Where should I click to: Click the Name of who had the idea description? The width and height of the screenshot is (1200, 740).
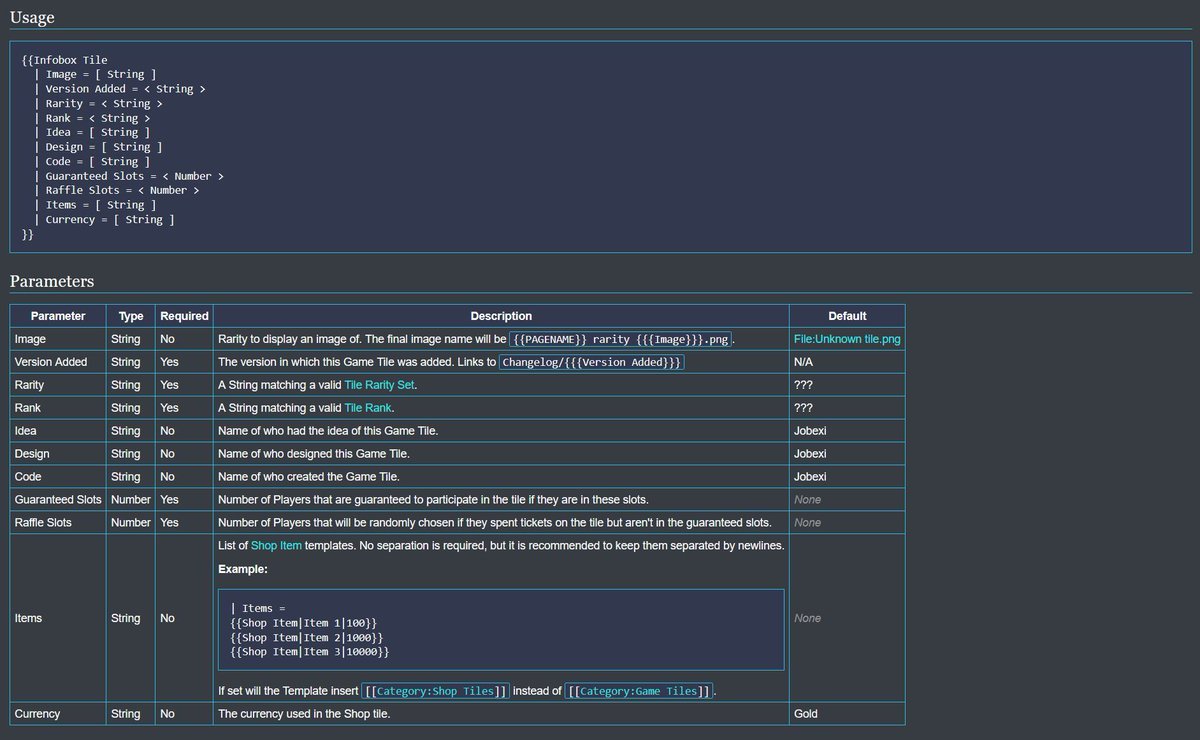[328, 431]
